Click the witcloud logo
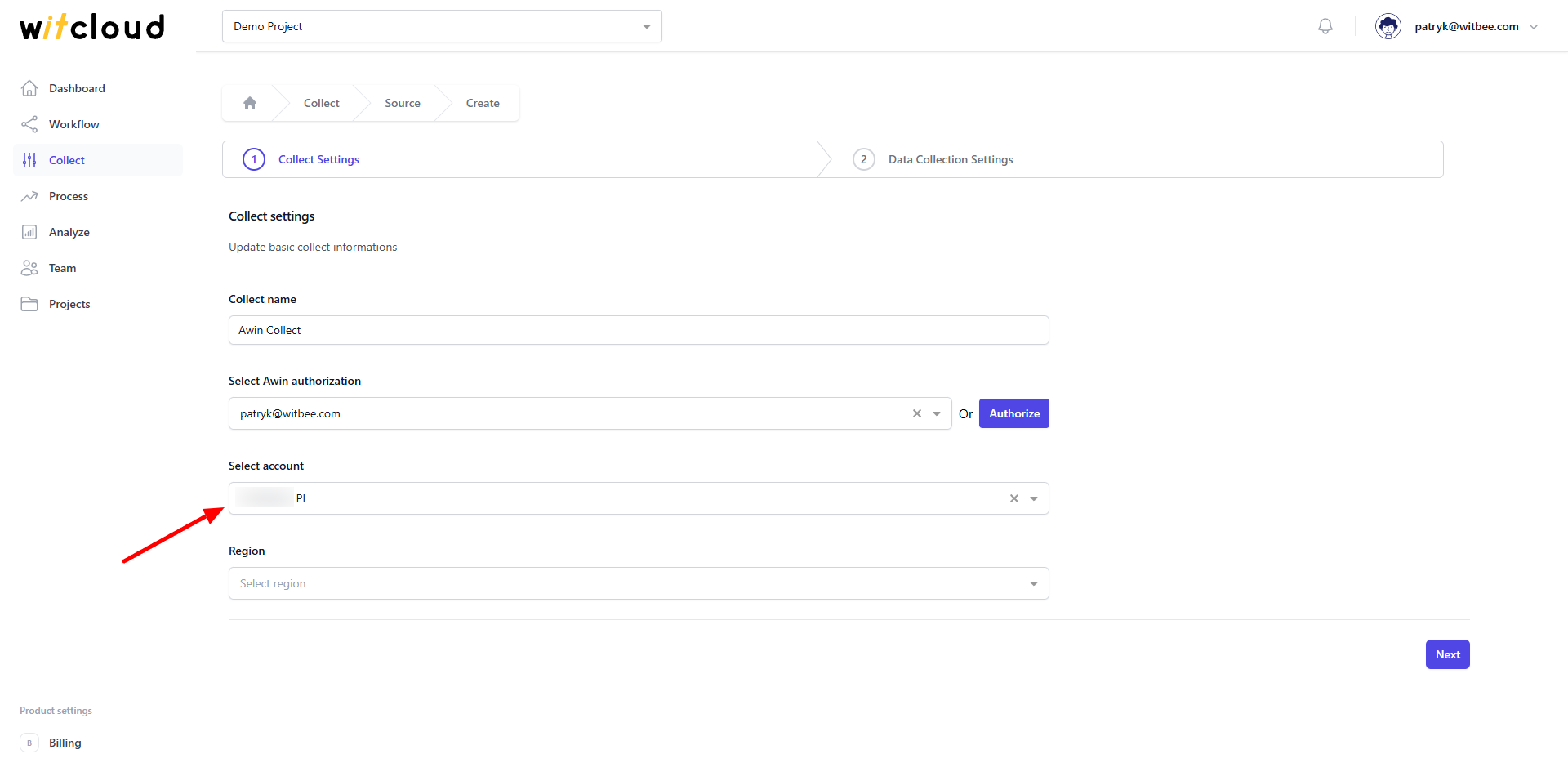Screen dimensions: 1568x772 coord(92,27)
